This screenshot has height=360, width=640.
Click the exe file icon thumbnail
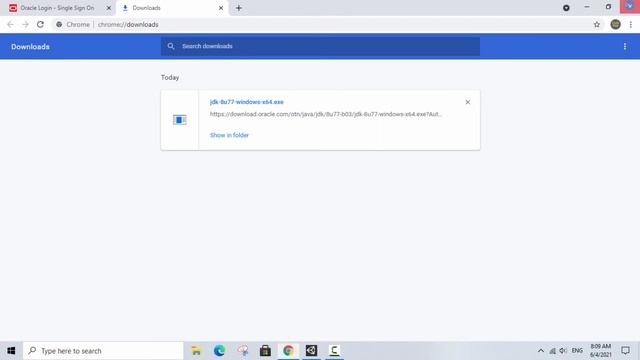coord(180,120)
